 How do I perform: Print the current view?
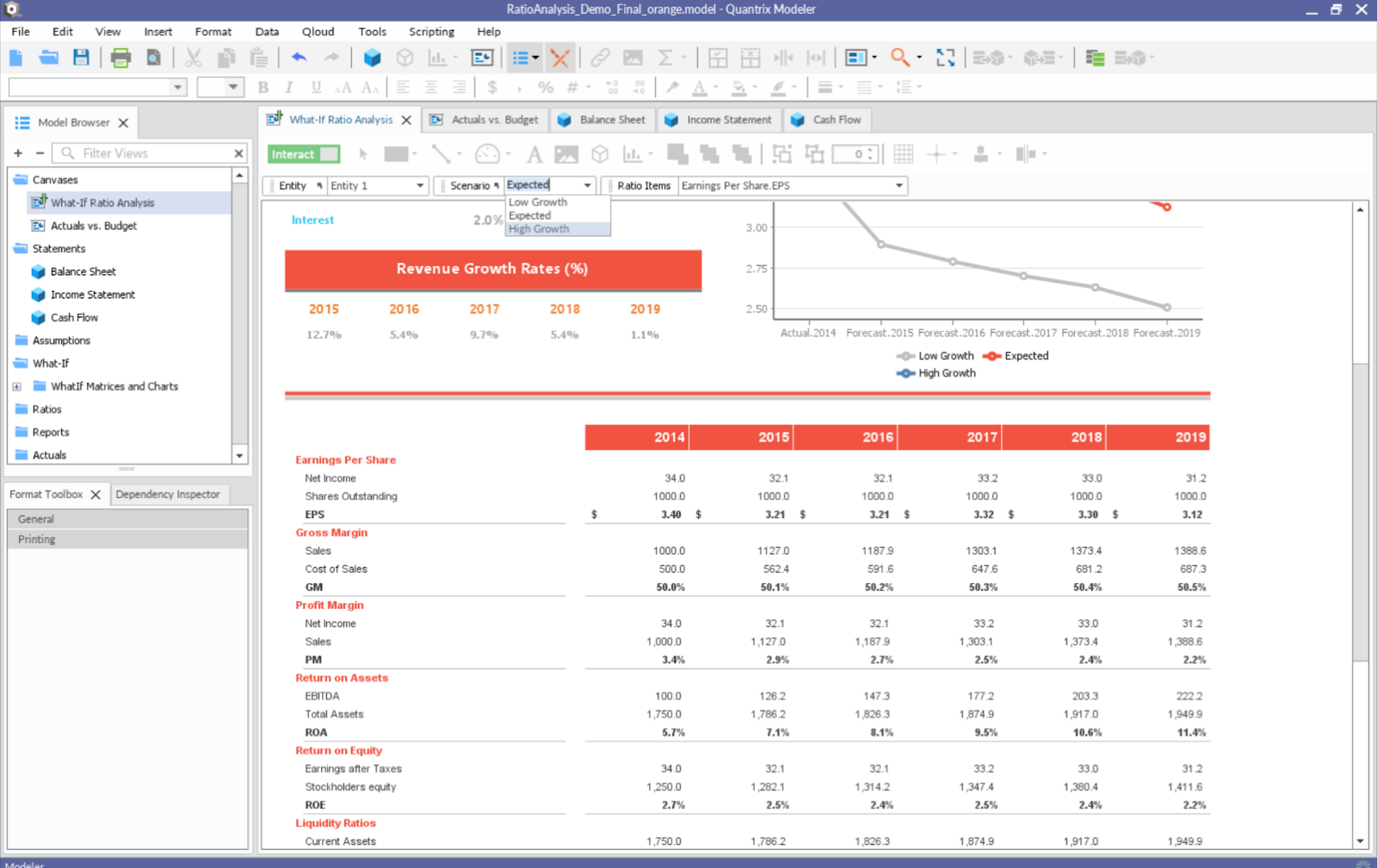pos(120,58)
